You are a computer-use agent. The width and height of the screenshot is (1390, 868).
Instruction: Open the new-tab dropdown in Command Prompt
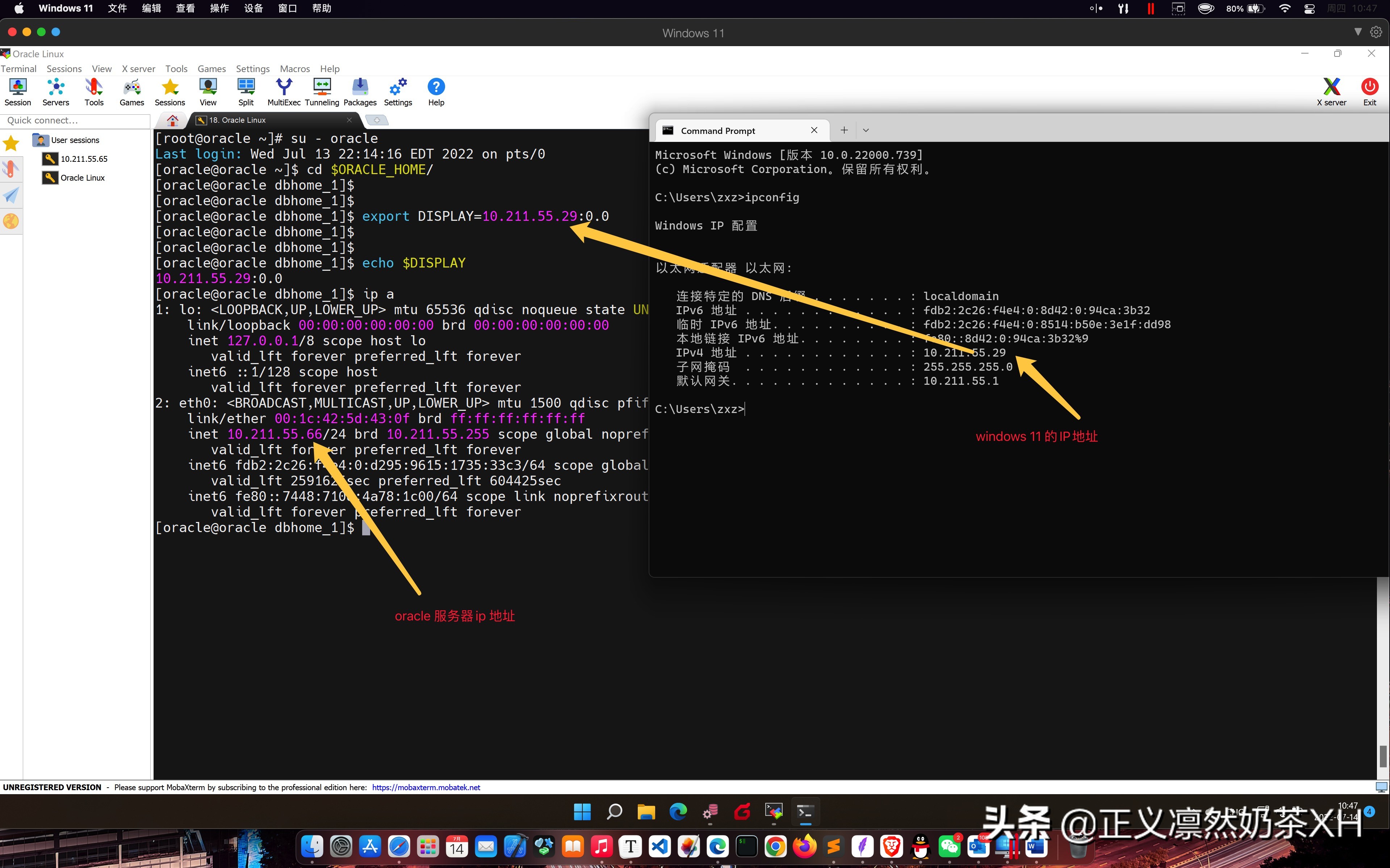point(866,130)
